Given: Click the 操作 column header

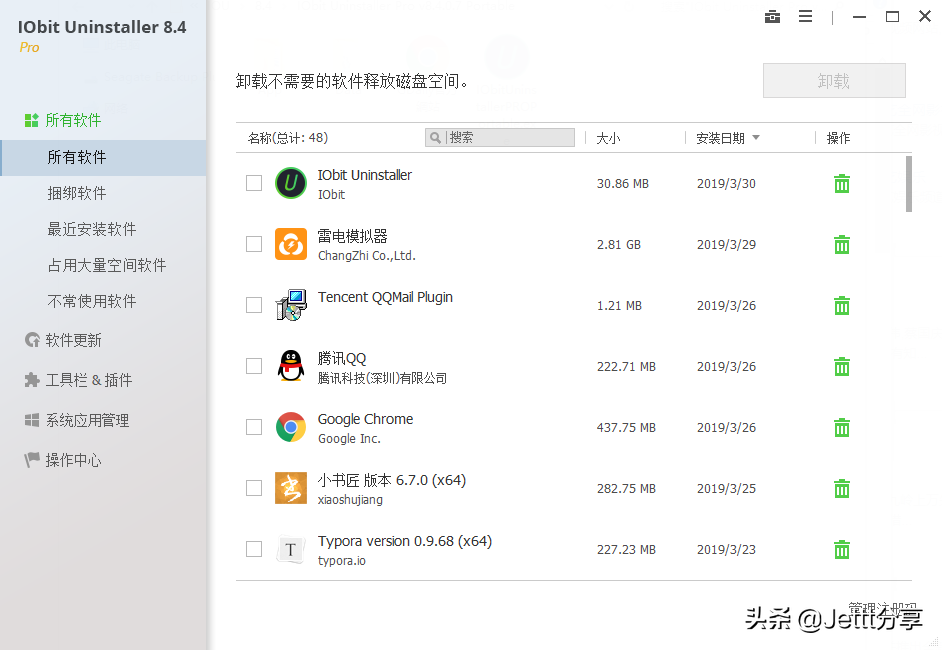Looking at the screenshot, I should 839,138.
